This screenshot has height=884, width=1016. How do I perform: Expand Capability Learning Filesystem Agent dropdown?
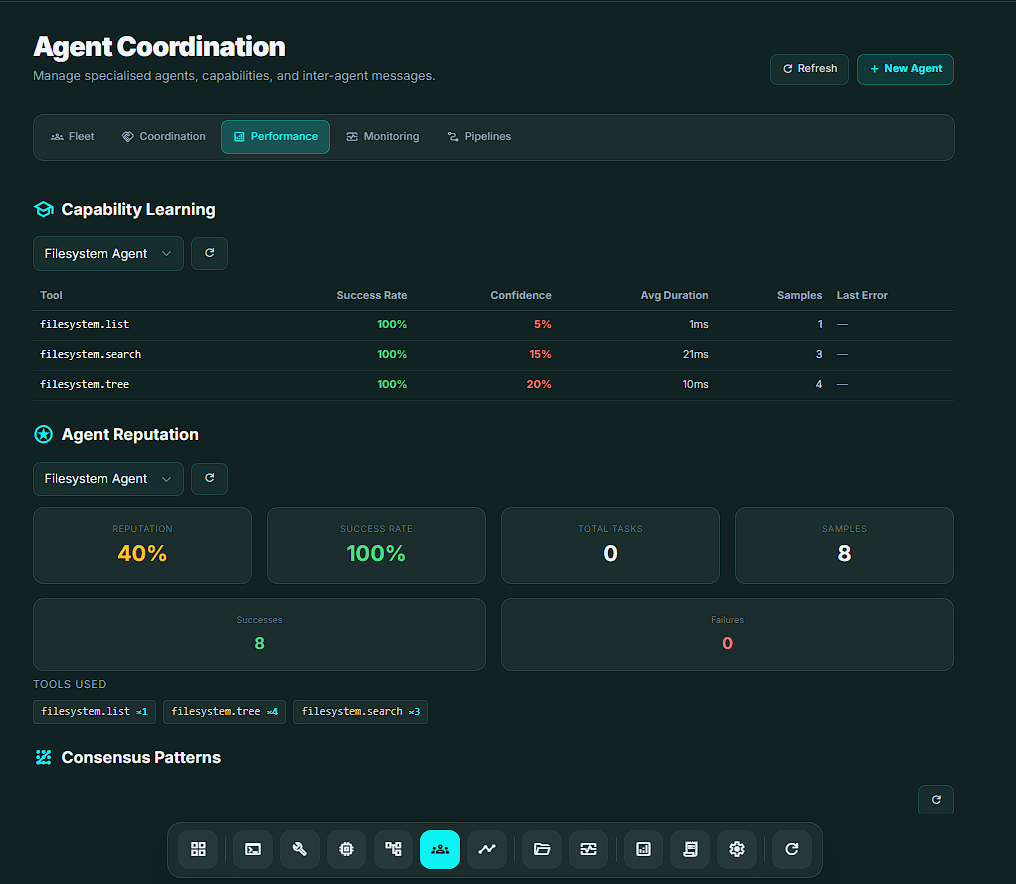point(108,254)
